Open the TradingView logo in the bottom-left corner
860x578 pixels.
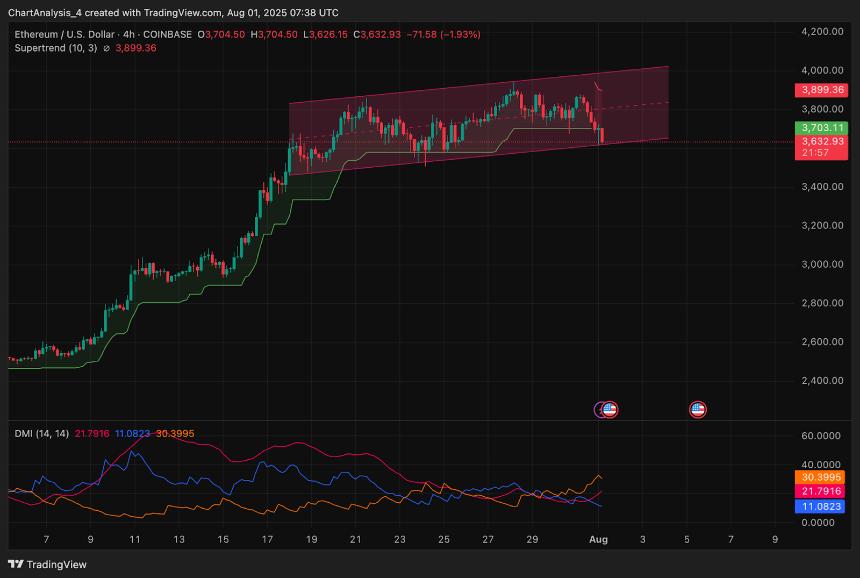(x=18, y=563)
